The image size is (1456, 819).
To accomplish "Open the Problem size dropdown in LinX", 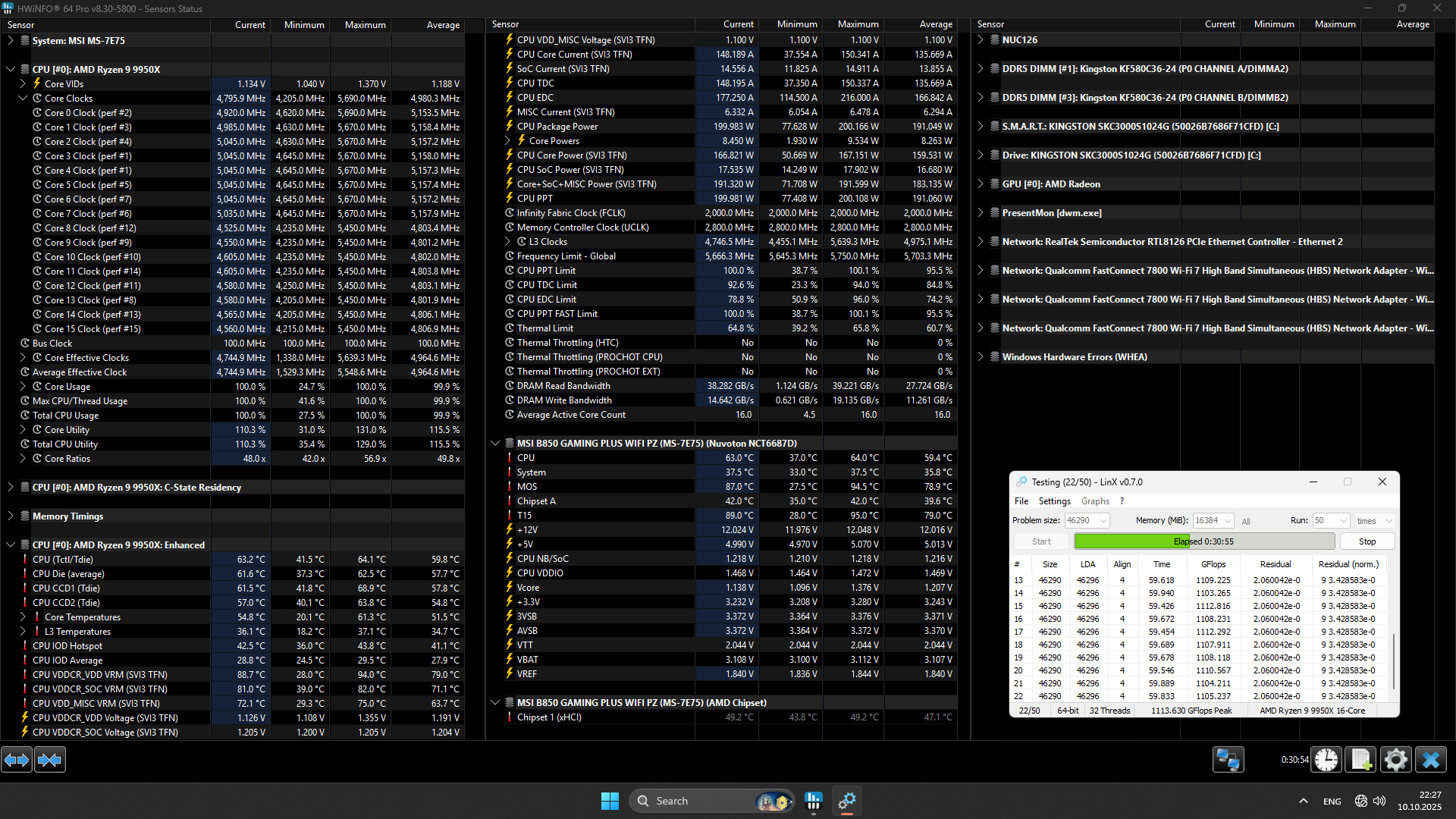I will pyautogui.click(x=1103, y=521).
